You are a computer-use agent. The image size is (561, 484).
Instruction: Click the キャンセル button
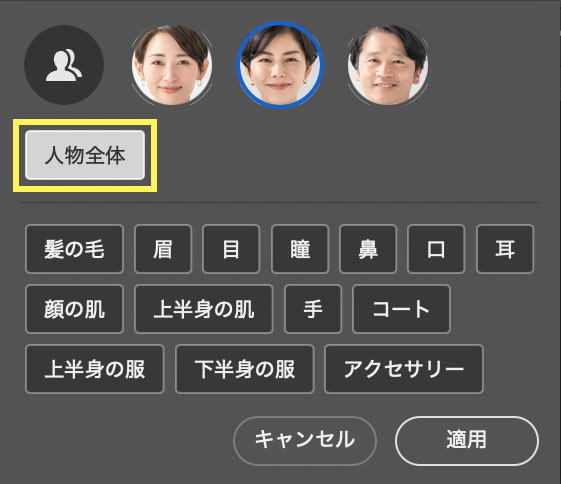pos(305,441)
